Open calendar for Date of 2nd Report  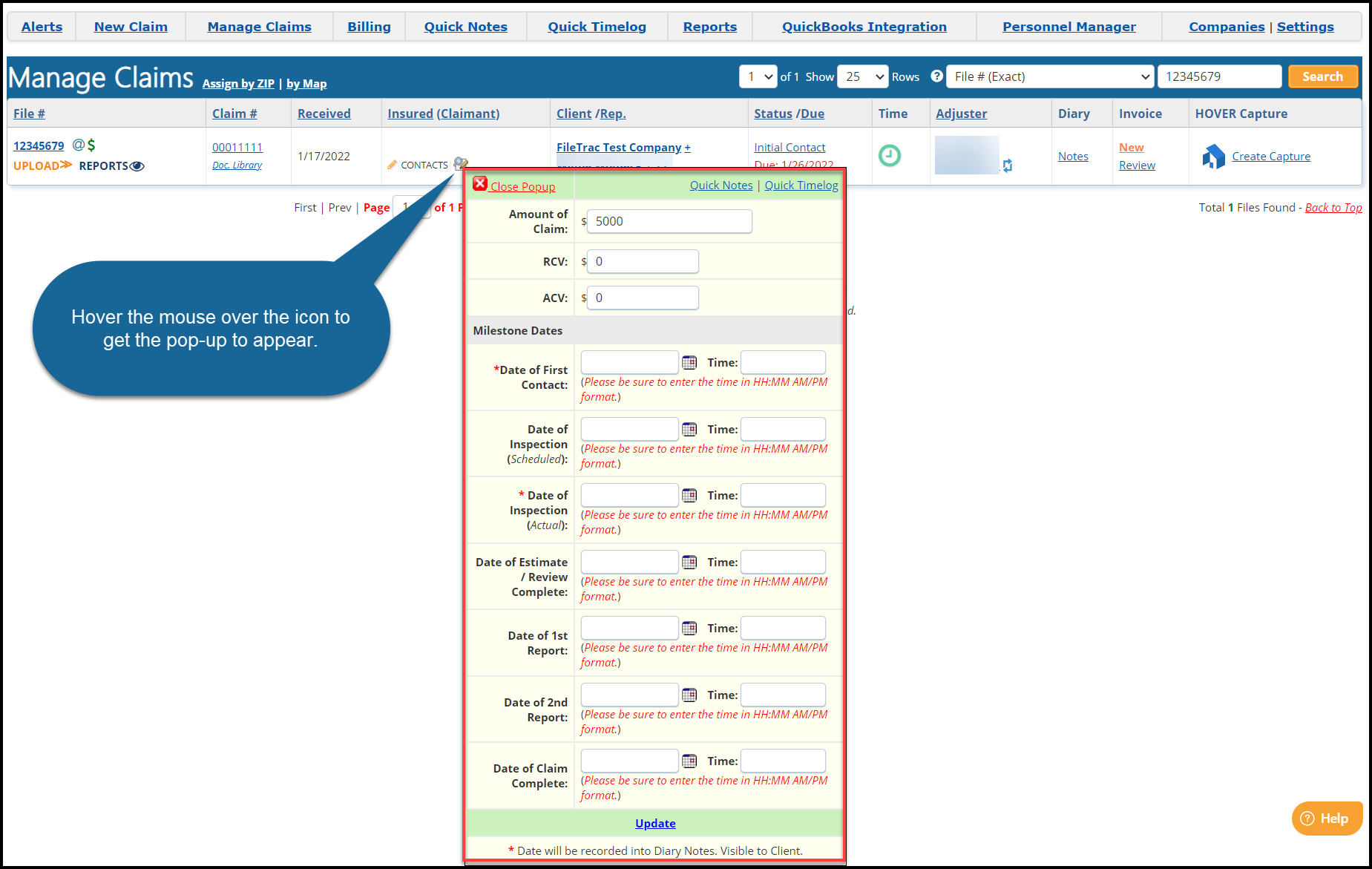[x=689, y=695]
